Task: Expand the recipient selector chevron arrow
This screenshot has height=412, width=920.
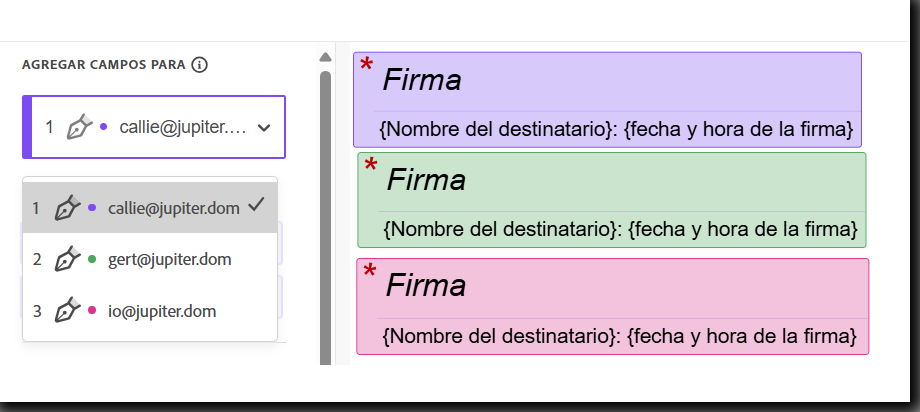Action: coord(264,128)
